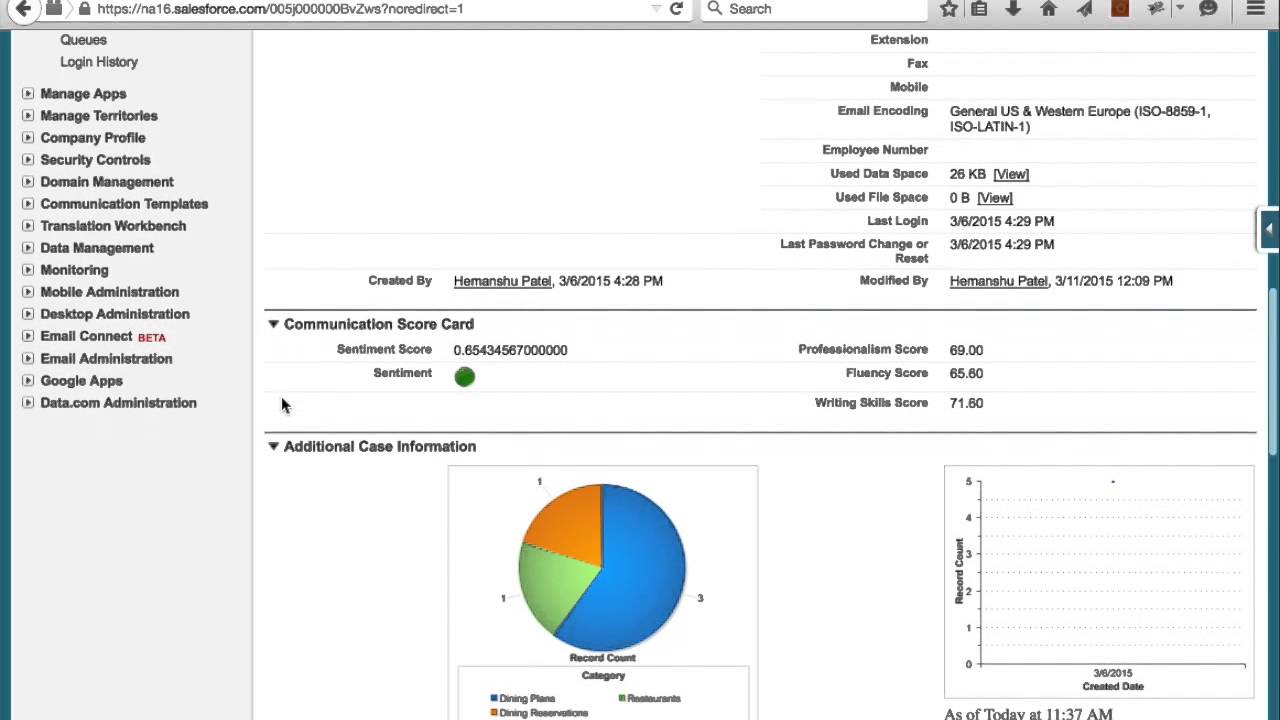Select the Writing Skills Score value 71.60

tap(966, 403)
